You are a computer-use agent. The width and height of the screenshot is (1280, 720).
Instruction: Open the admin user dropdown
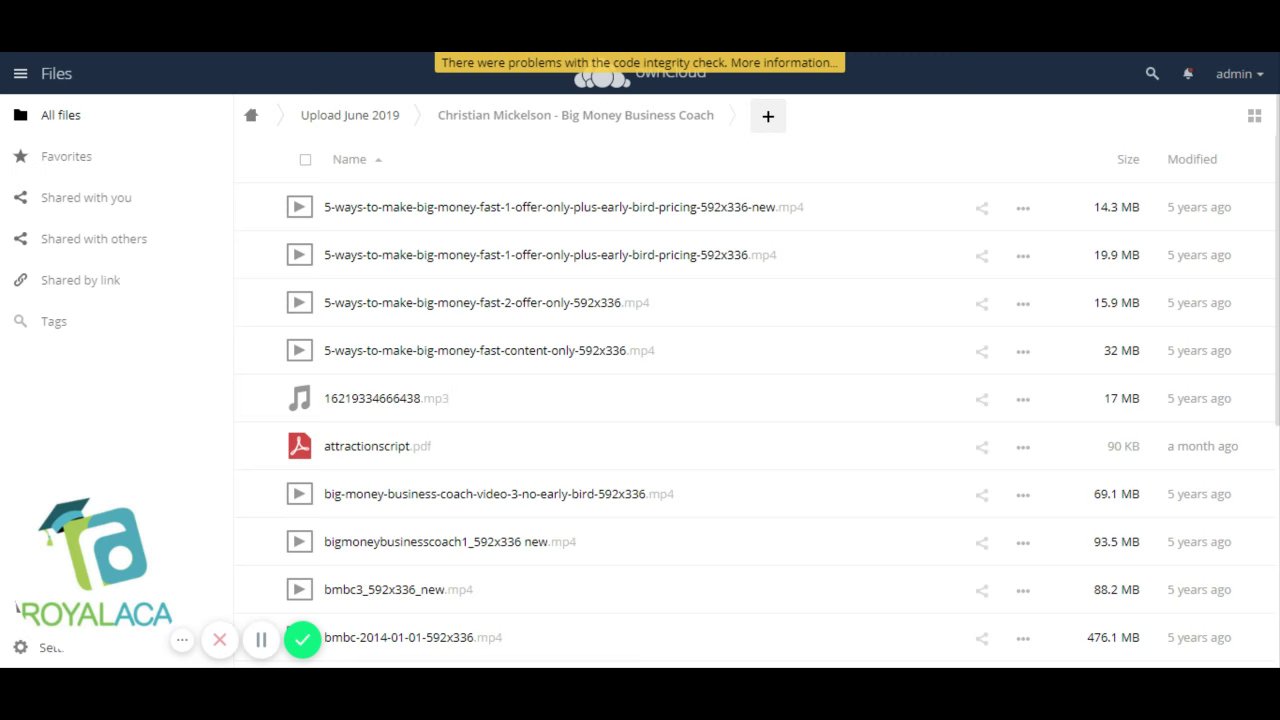click(x=1239, y=73)
